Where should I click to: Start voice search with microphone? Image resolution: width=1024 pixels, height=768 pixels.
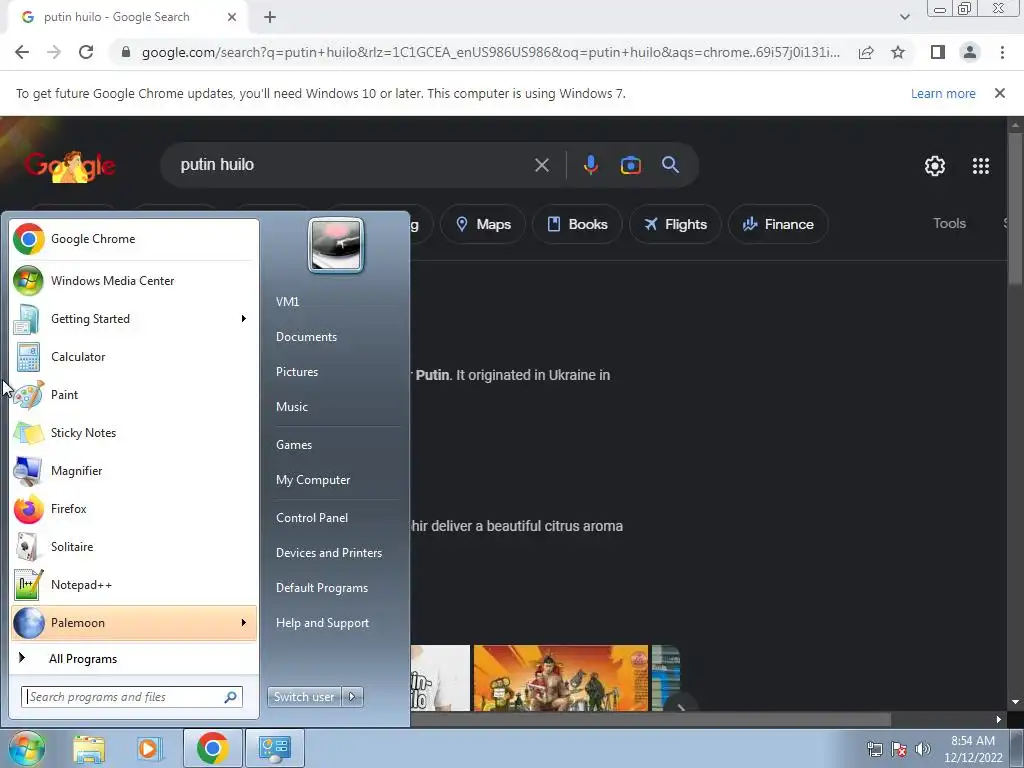click(x=590, y=165)
